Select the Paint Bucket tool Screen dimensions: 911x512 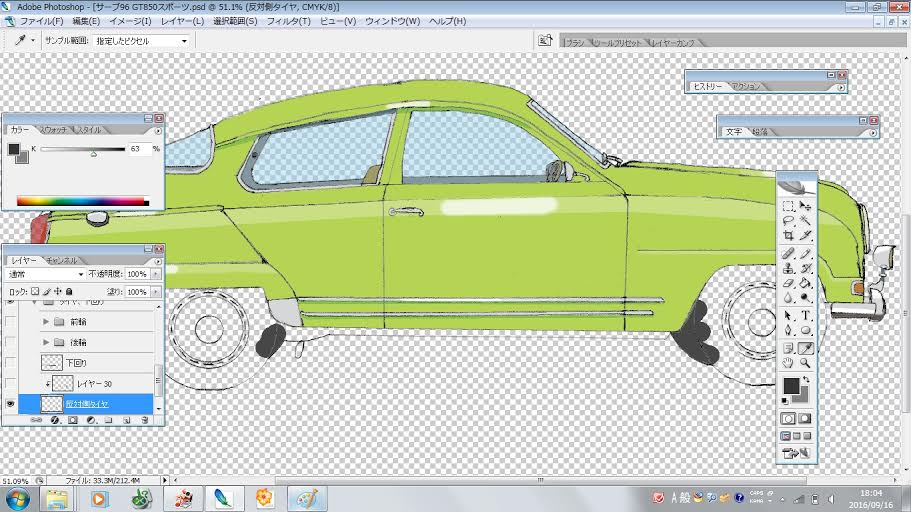[805, 283]
